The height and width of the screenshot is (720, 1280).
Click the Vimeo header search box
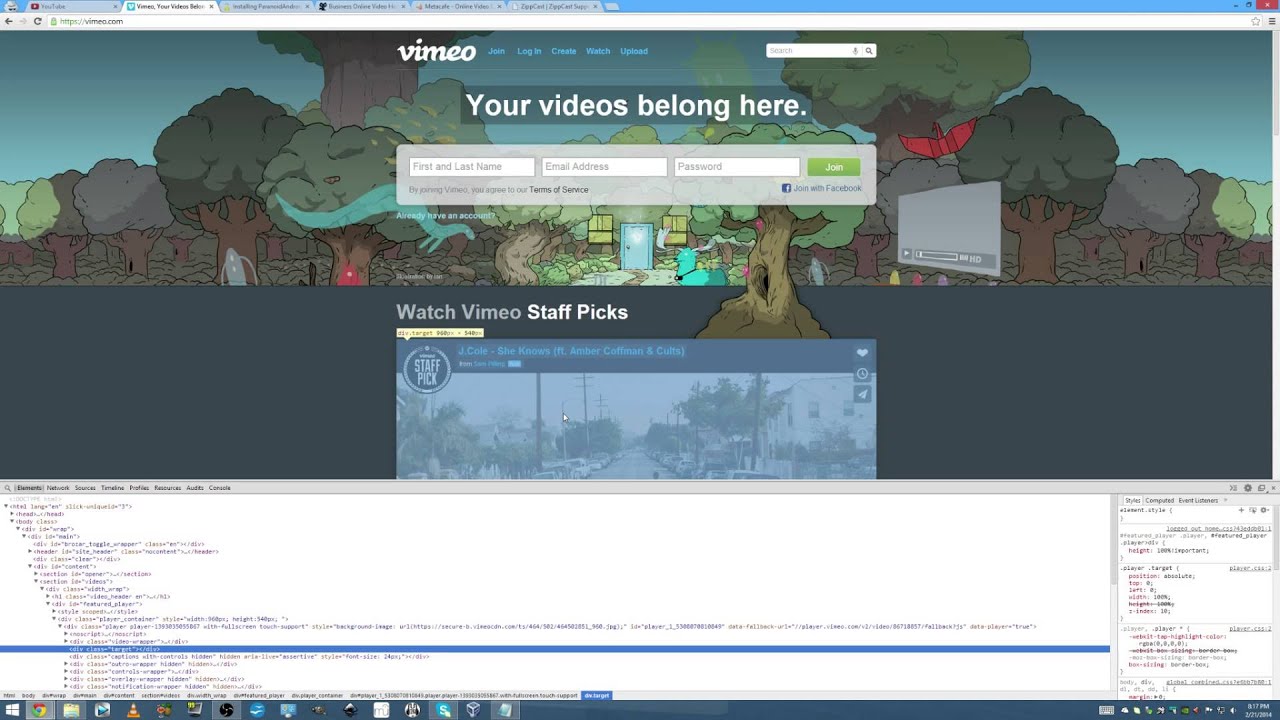[x=808, y=51]
